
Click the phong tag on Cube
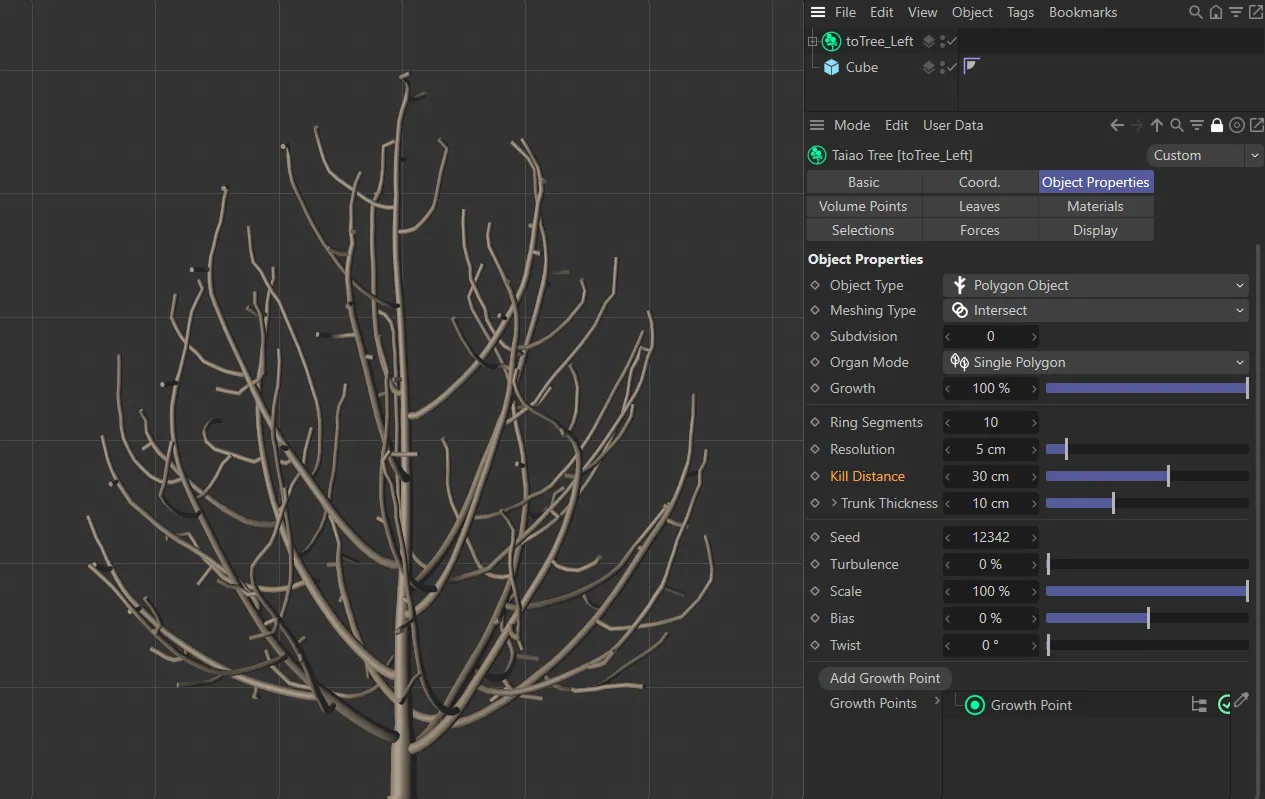tap(971, 67)
